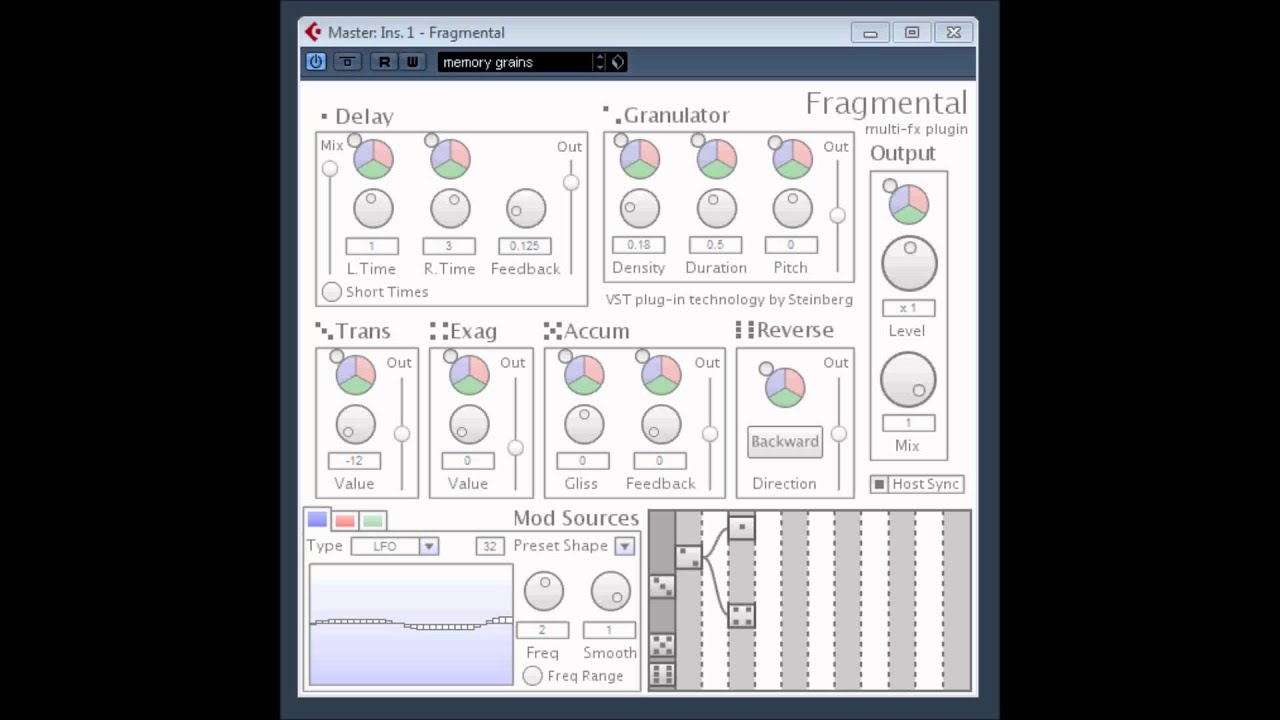This screenshot has width=1280, height=720.
Task: Click the Accum Out slider handle
Action: coord(710,434)
